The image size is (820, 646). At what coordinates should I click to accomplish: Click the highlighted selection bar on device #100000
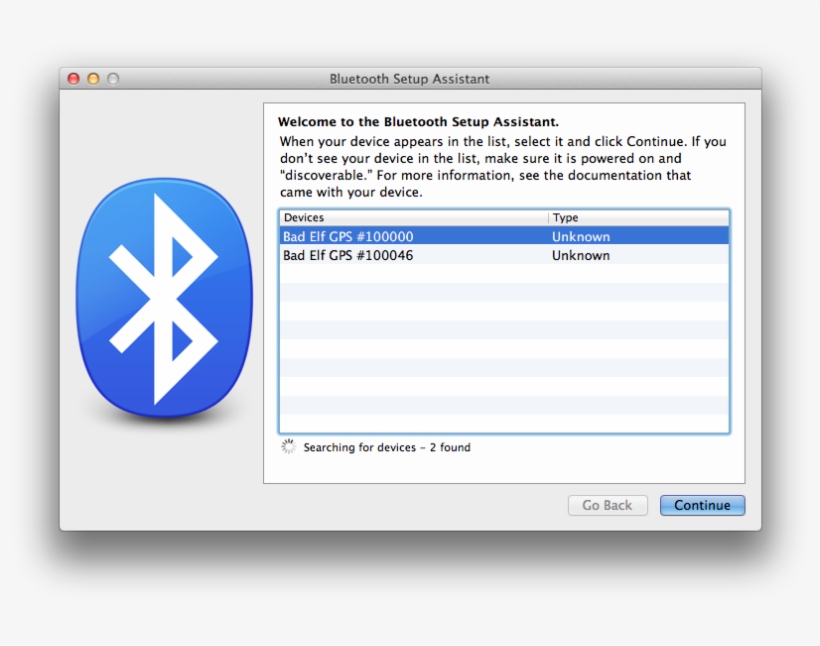pos(500,237)
